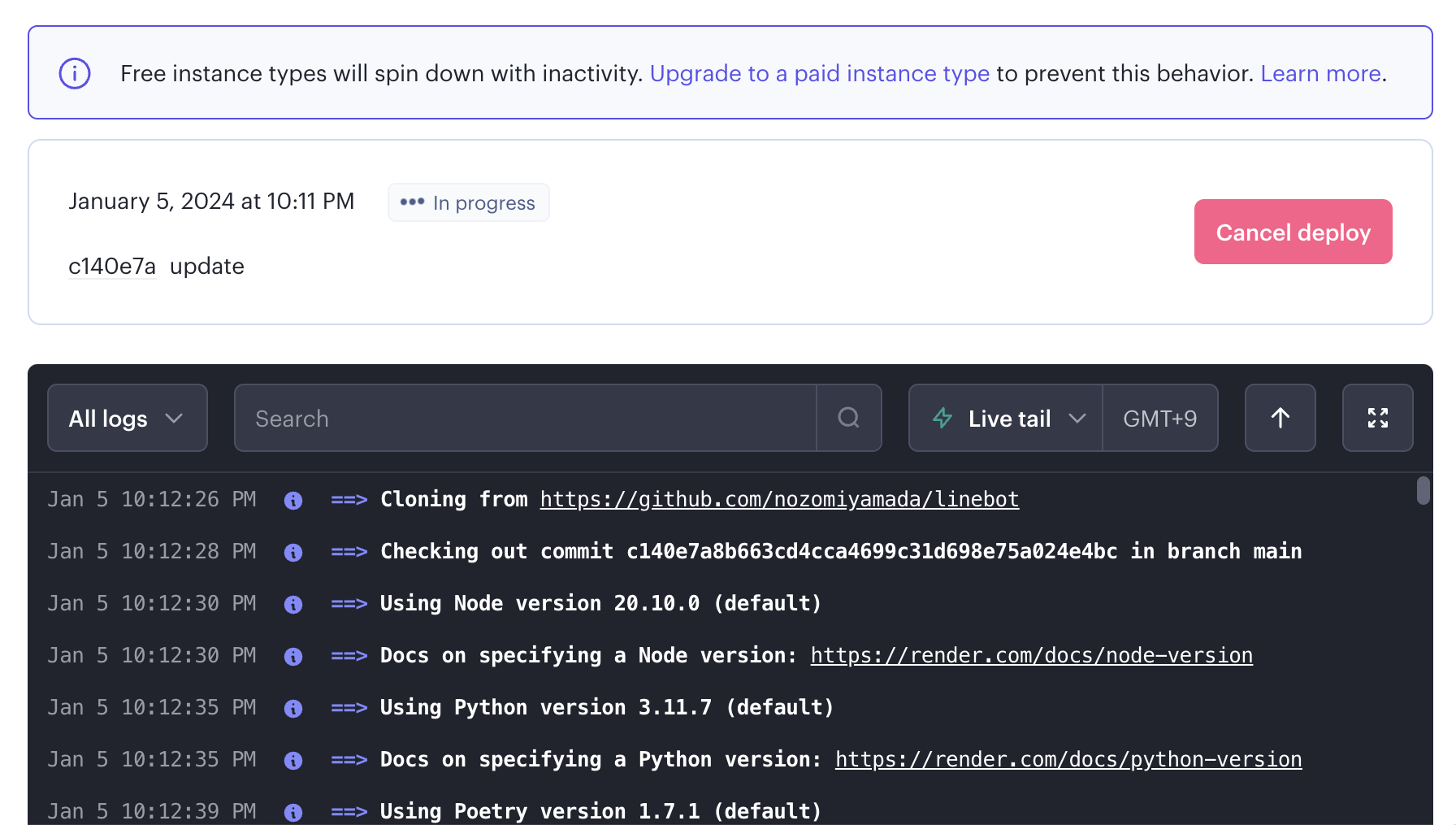Click the info icon in the inactivity banner
Image resolution: width=1456 pixels, height=825 pixels.
(74, 73)
